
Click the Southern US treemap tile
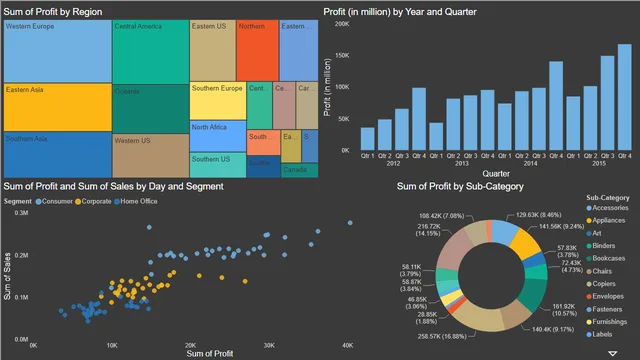point(218,165)
